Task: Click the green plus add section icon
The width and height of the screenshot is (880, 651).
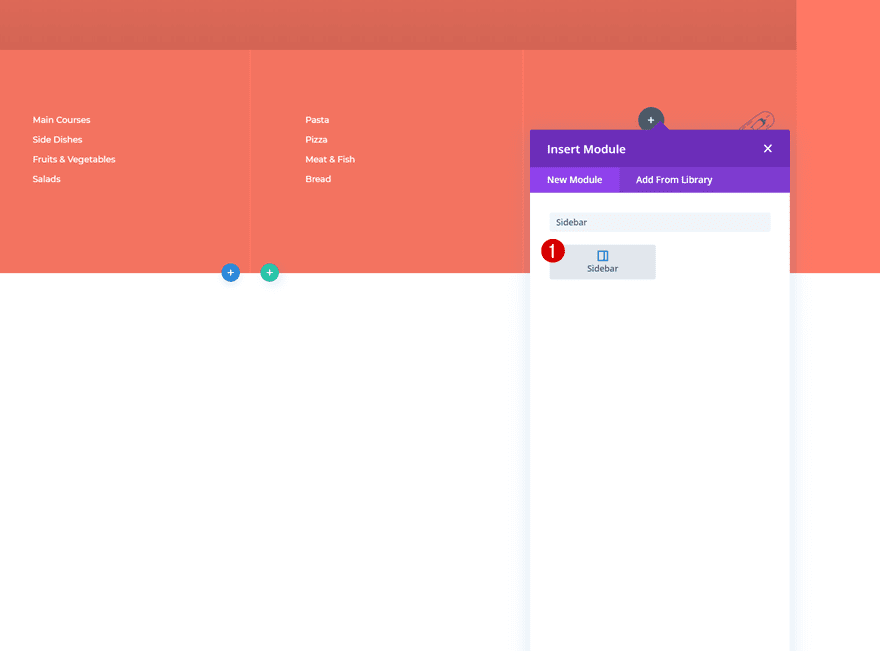Action: (x=269, y=272)
